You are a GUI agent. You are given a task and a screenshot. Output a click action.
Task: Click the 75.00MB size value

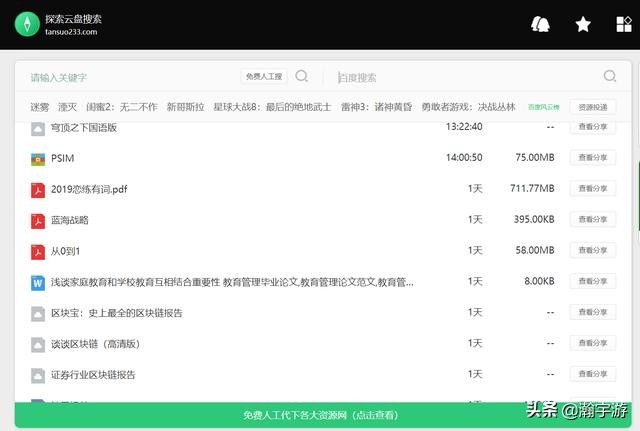pyautogui.click(x=535, y=158)
